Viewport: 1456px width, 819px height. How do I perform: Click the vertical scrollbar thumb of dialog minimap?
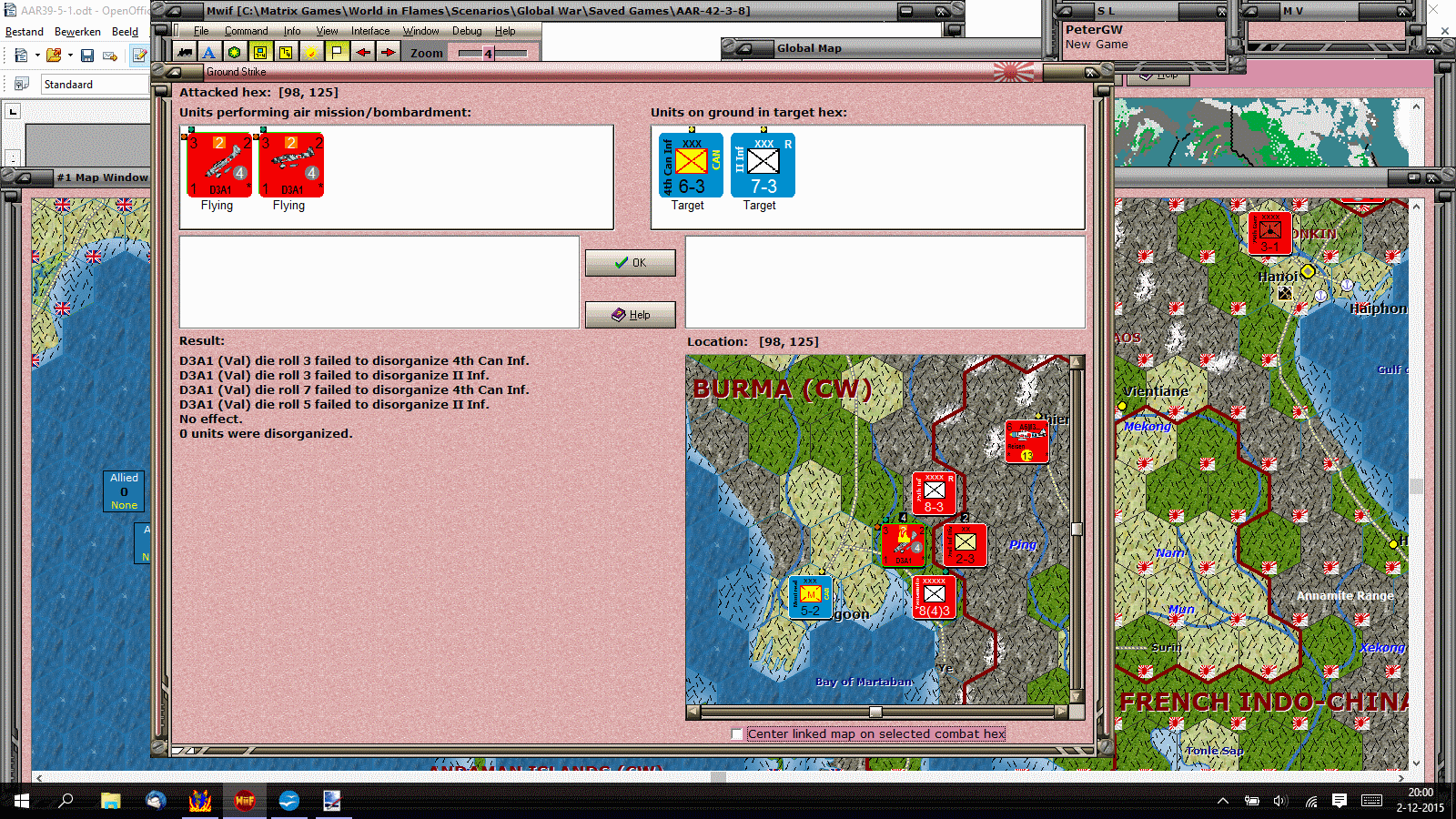1077,529
